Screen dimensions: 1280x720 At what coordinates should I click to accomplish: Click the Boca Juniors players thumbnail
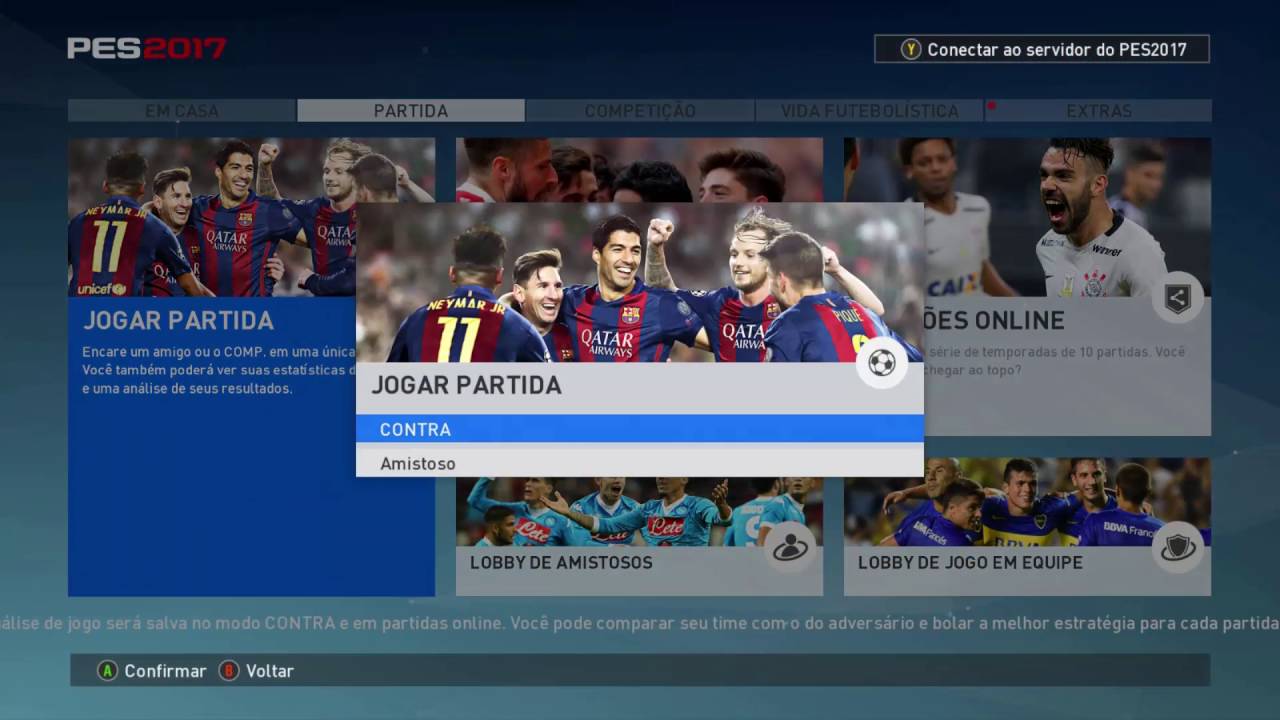point(1027,502)
